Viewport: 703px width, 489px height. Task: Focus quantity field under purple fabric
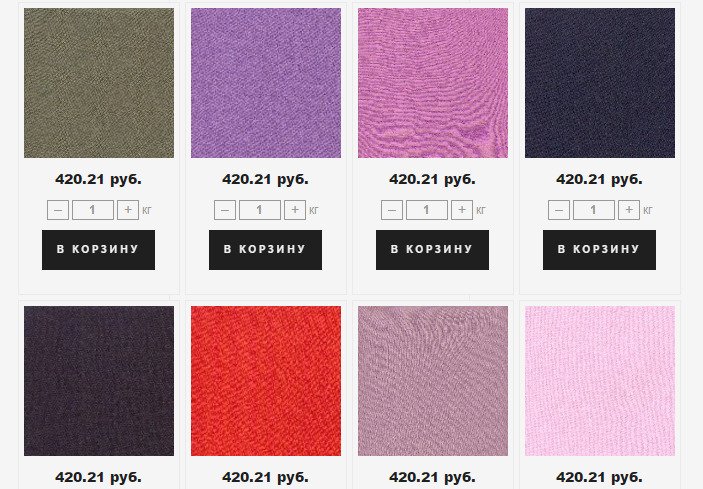point(260,210)
